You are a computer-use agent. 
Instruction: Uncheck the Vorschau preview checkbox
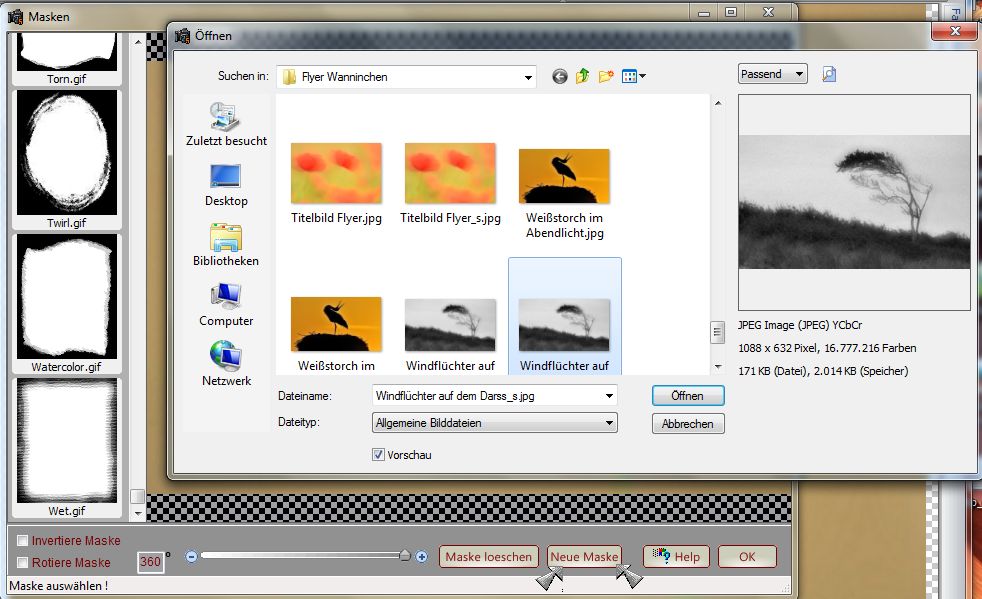tap(378, 455)
